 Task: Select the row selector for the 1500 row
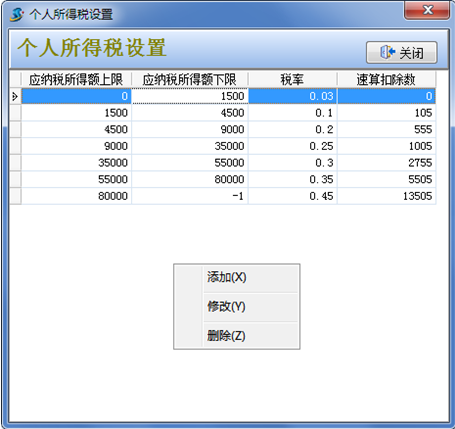[15, 113]
